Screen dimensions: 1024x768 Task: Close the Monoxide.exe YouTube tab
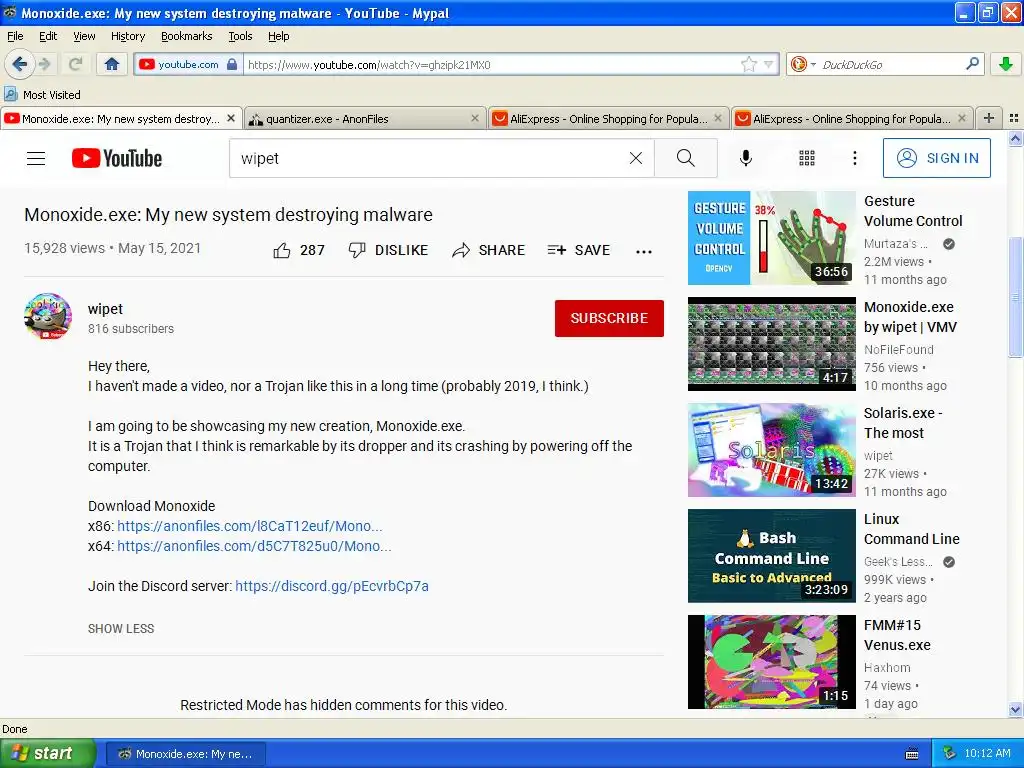coord(231,118)
